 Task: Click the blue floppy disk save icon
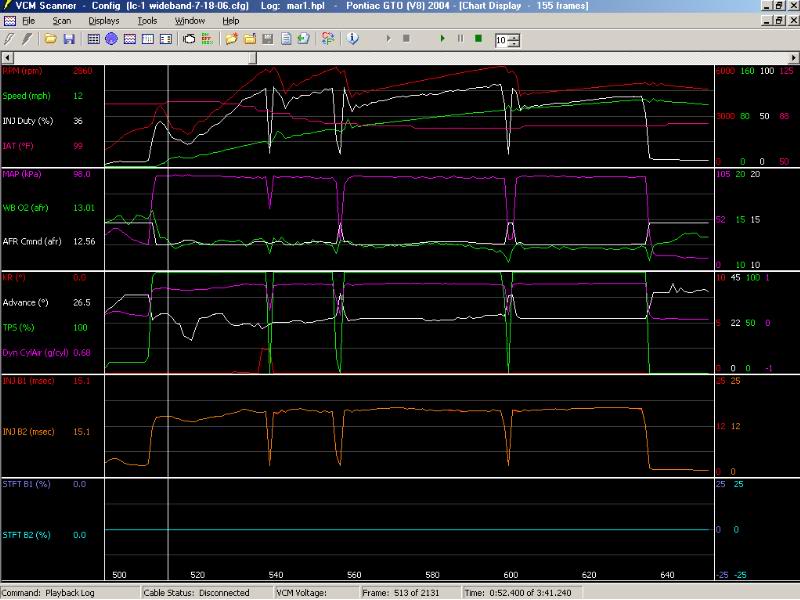click(68, 39)
